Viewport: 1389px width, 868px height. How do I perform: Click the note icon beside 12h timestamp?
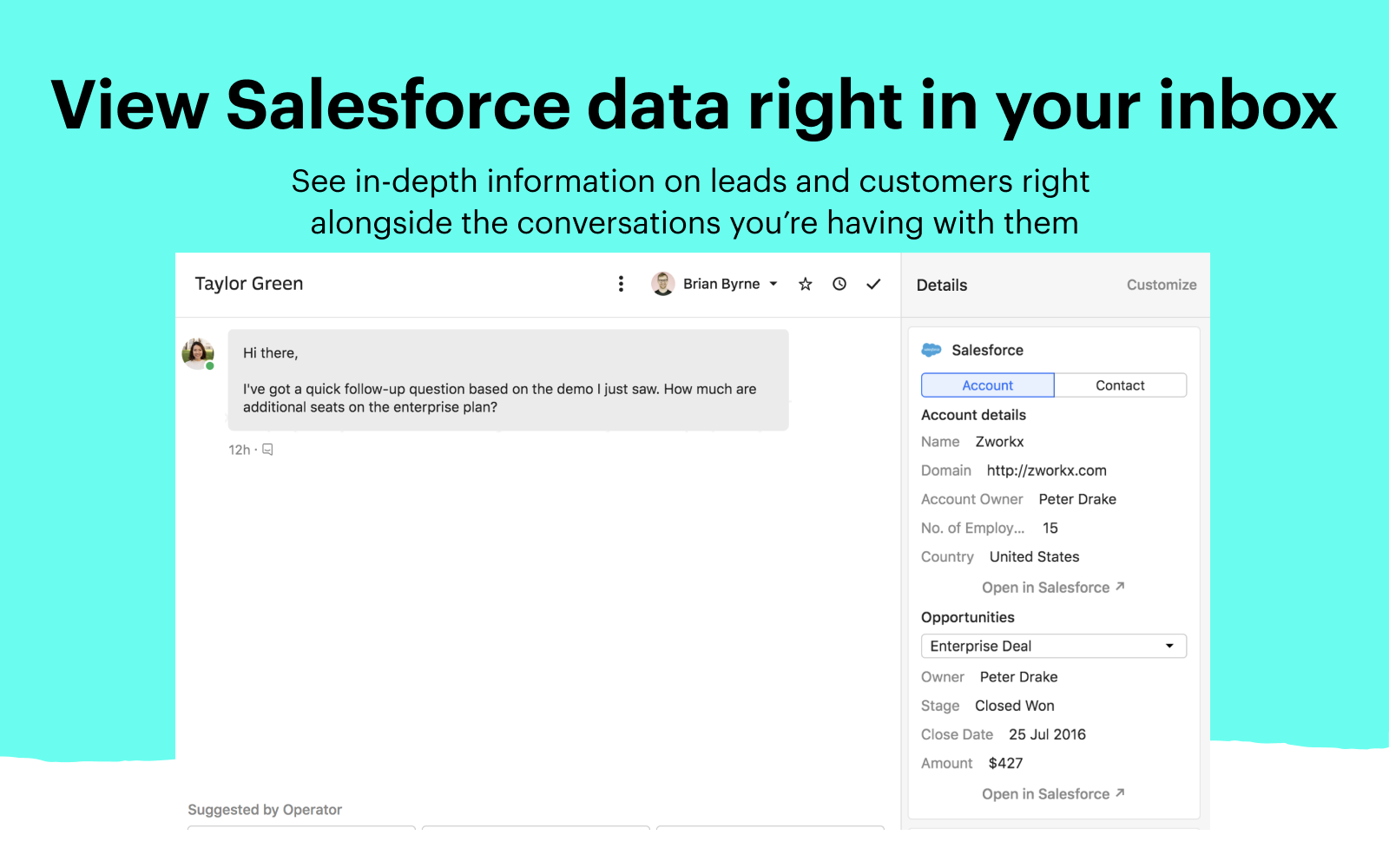268,450
